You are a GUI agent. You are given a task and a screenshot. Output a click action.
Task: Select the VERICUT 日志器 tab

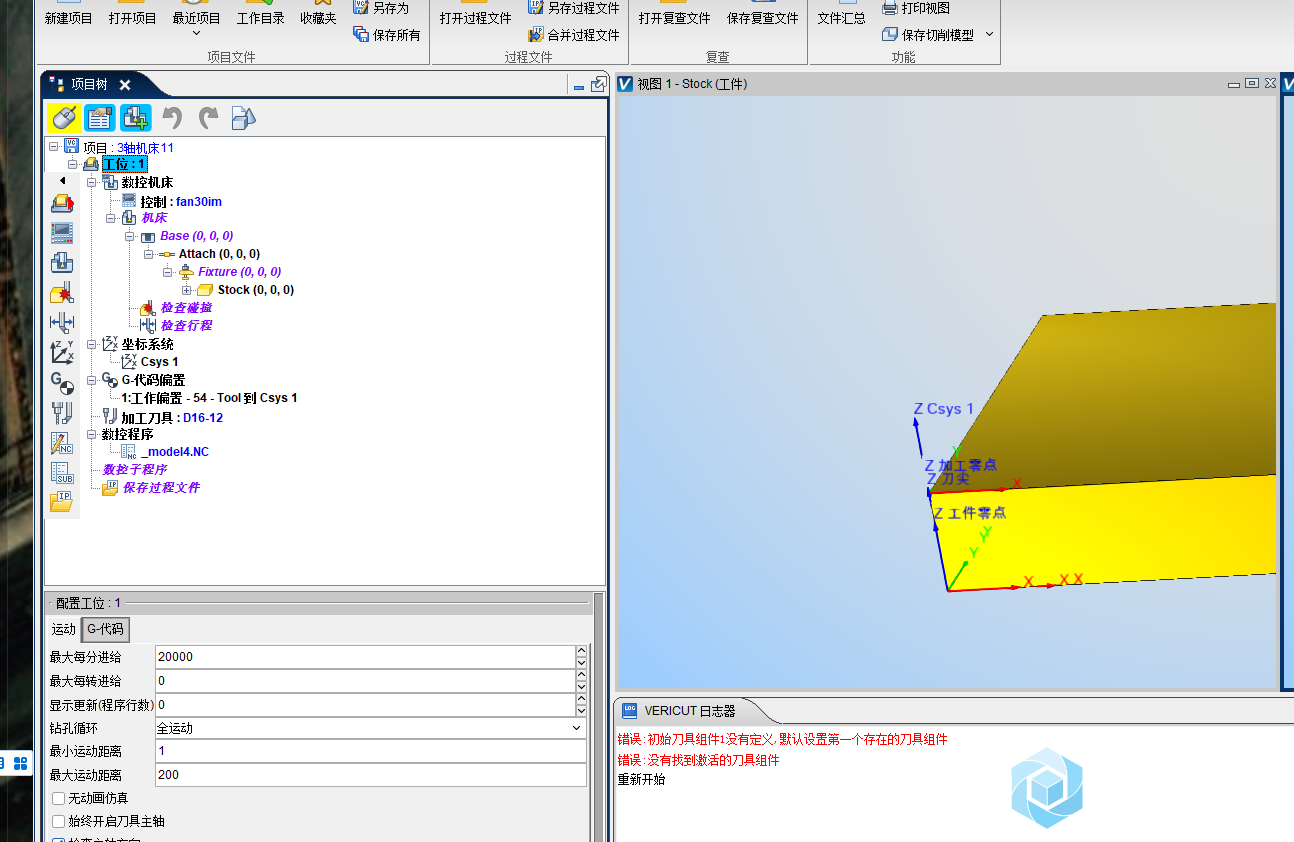[x=690, y=711]
